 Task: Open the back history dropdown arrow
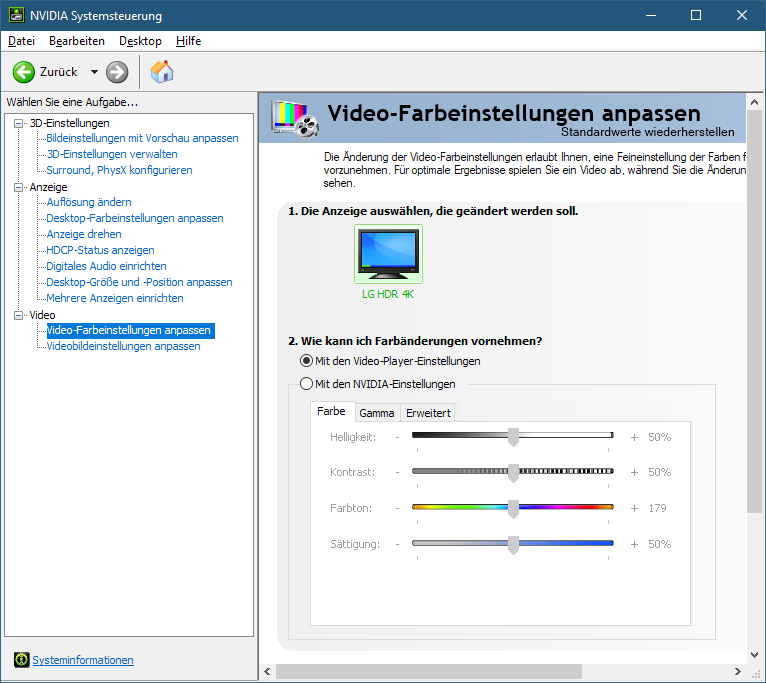[x=94, y=72]
